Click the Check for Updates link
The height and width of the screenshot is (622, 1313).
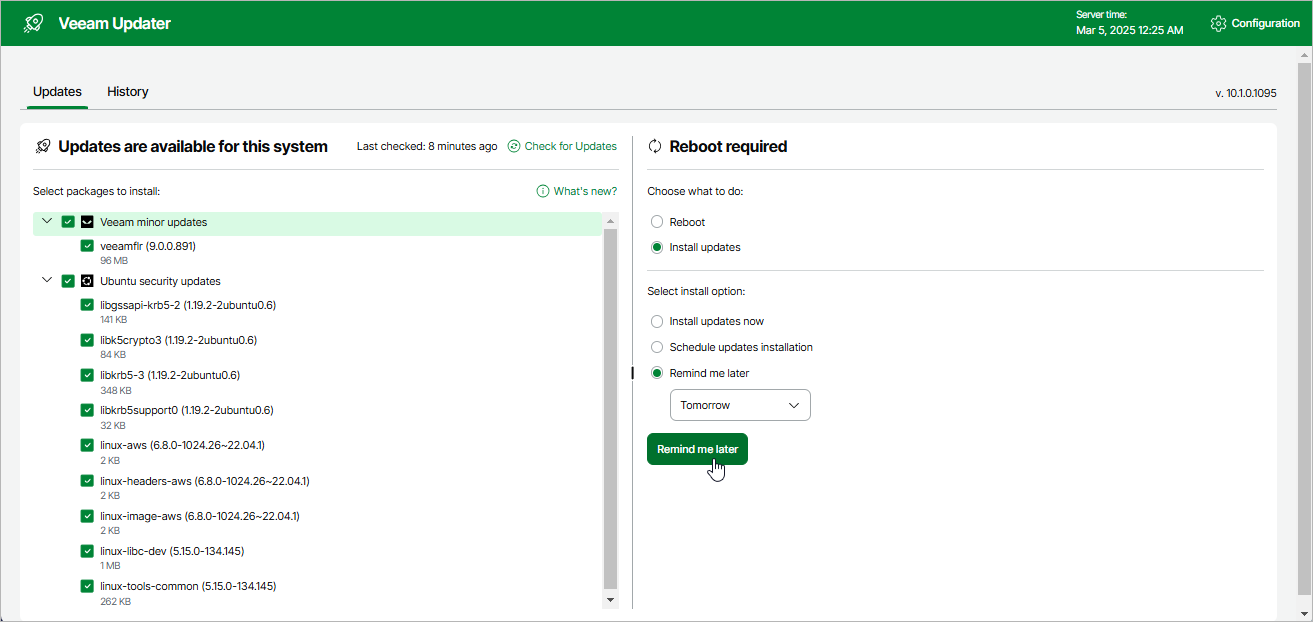click(x=571, y=146)
